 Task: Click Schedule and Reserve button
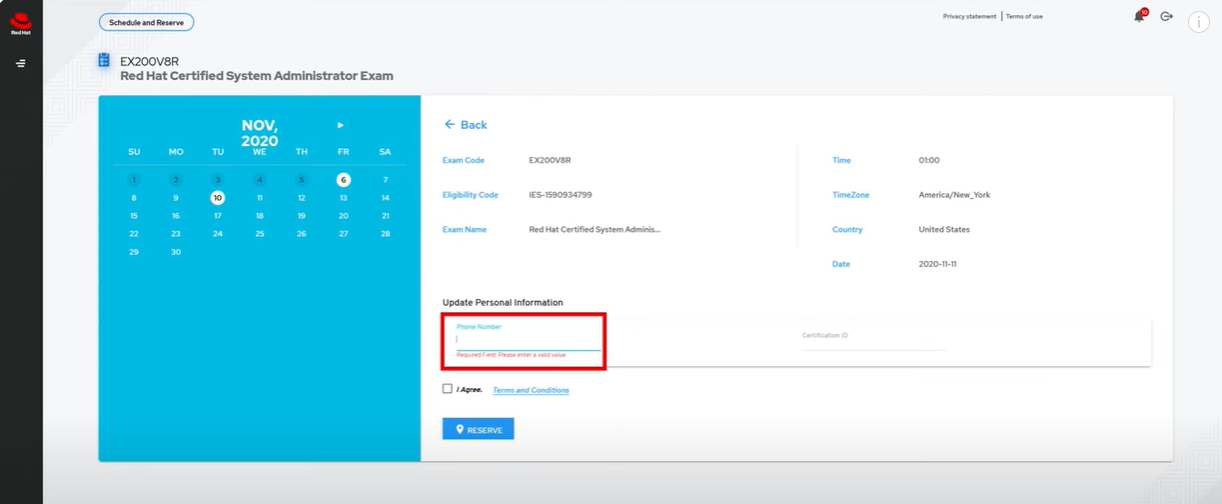click(146, 22)
